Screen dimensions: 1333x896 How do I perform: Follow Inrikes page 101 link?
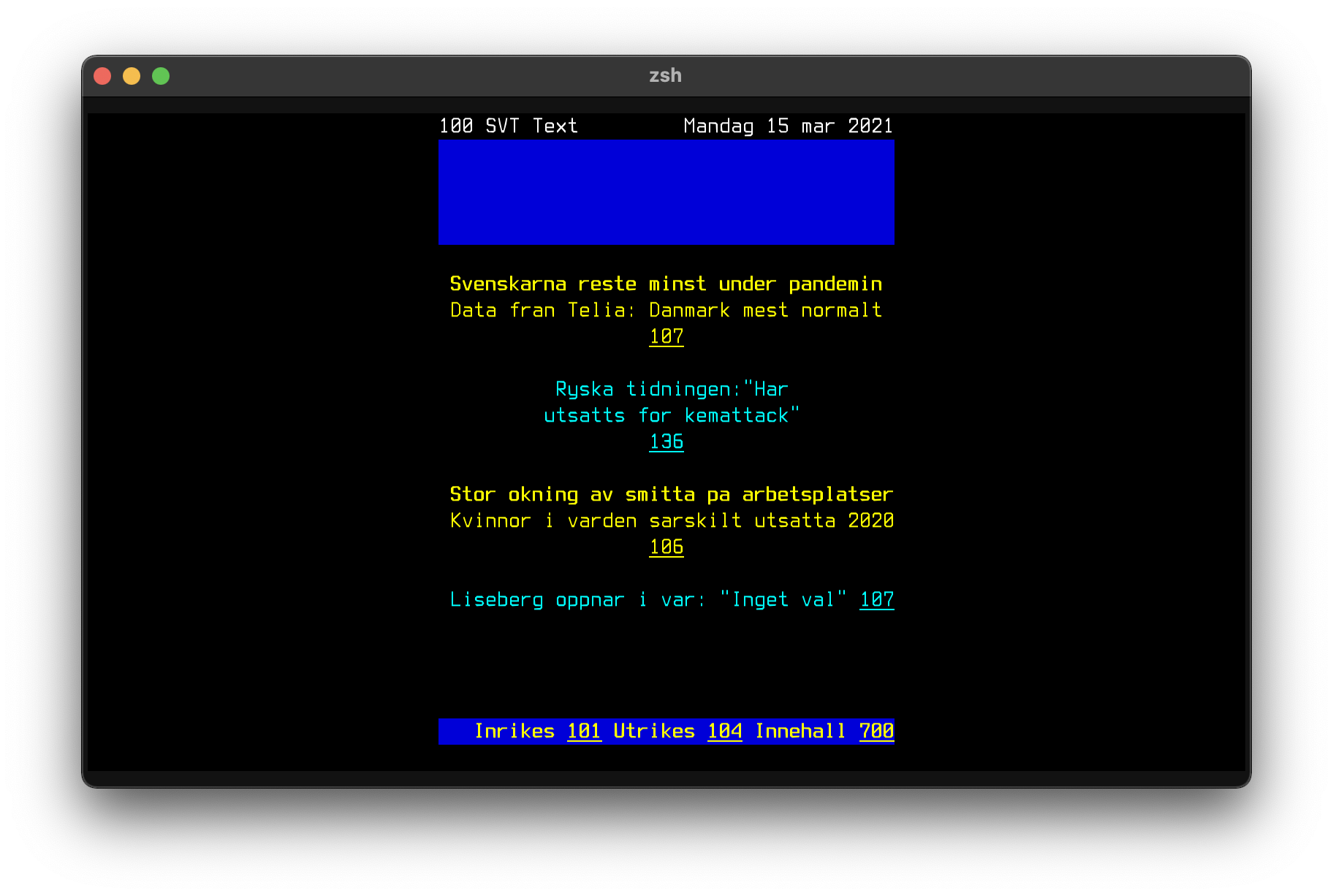click(x=585, y=732)
